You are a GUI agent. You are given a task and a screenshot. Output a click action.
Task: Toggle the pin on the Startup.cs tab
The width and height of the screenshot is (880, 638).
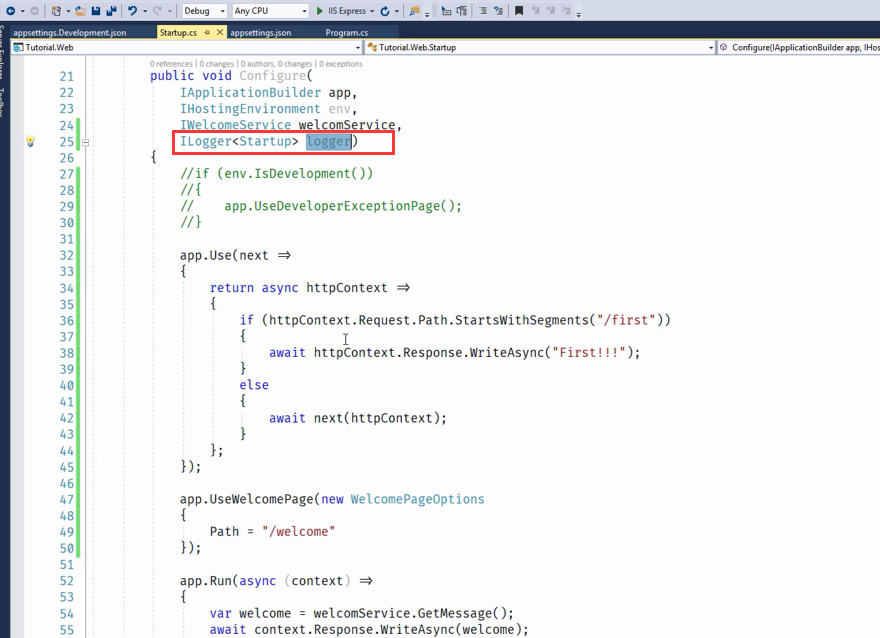[207, 32]
